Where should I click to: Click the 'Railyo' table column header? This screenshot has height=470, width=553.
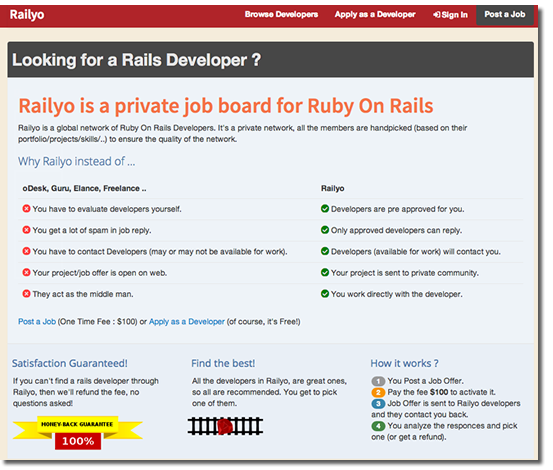coord(333,188)
